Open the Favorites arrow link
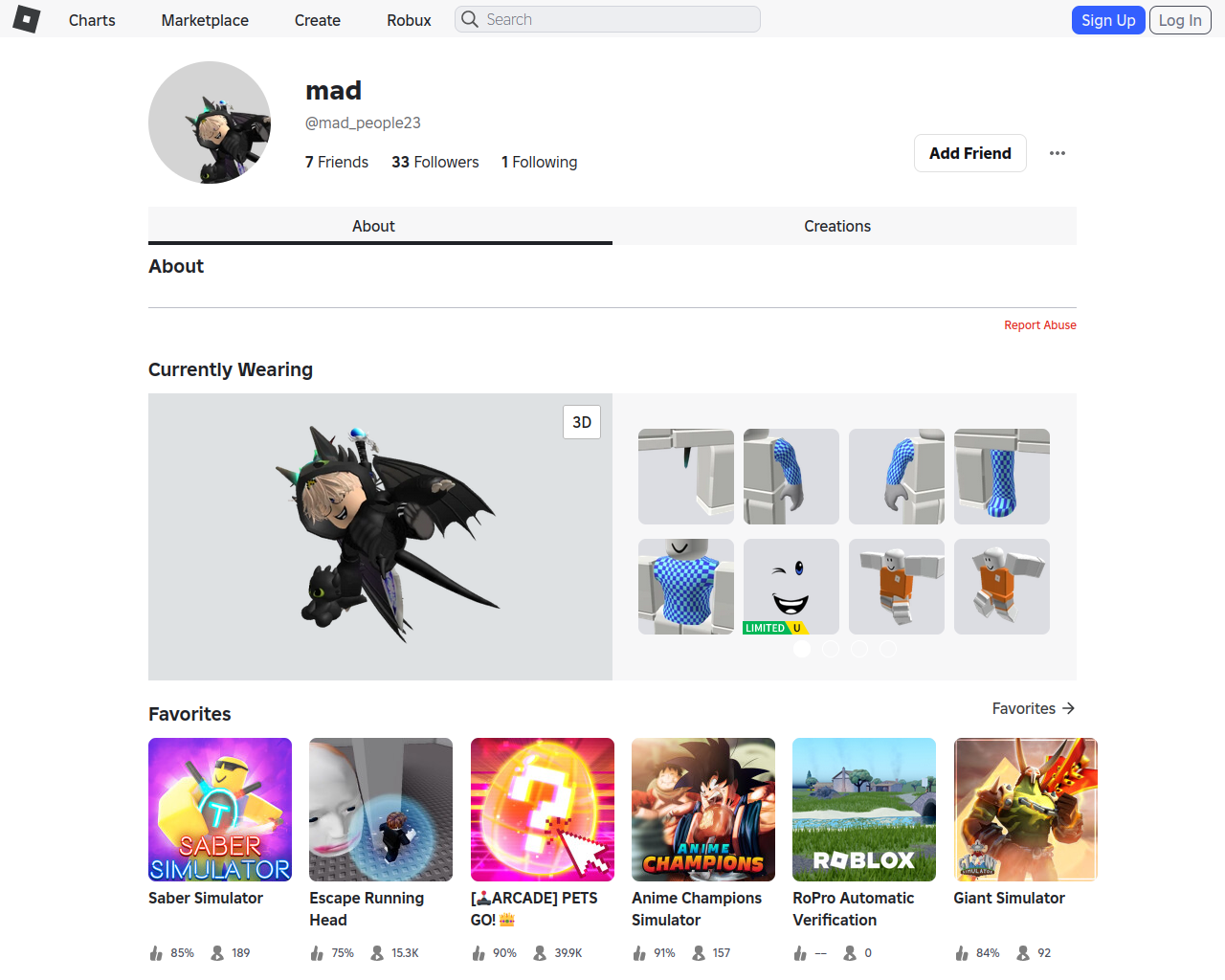 pos(1034,708)
